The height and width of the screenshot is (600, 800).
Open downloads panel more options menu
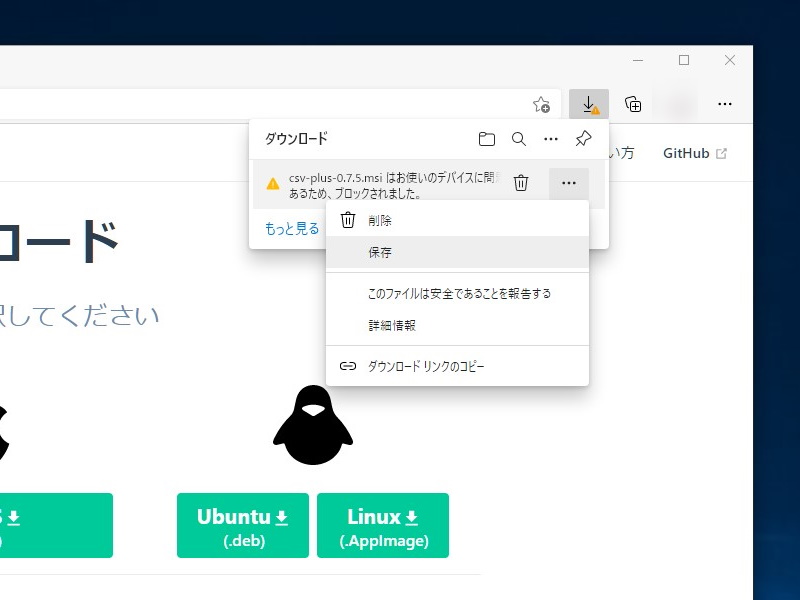point(550,139)
